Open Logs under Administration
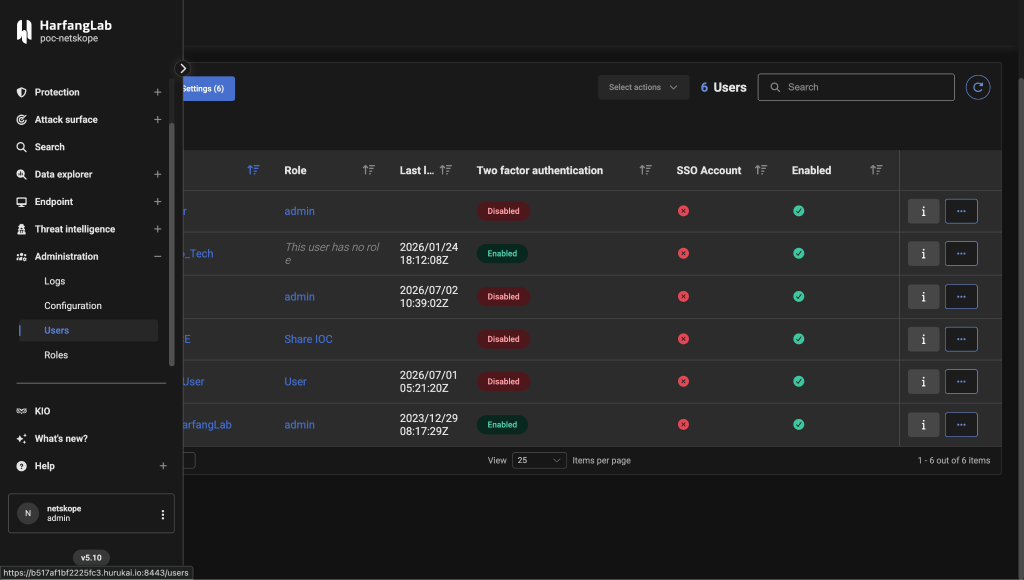Screen dimensions: 1024x580 point(55,282)
